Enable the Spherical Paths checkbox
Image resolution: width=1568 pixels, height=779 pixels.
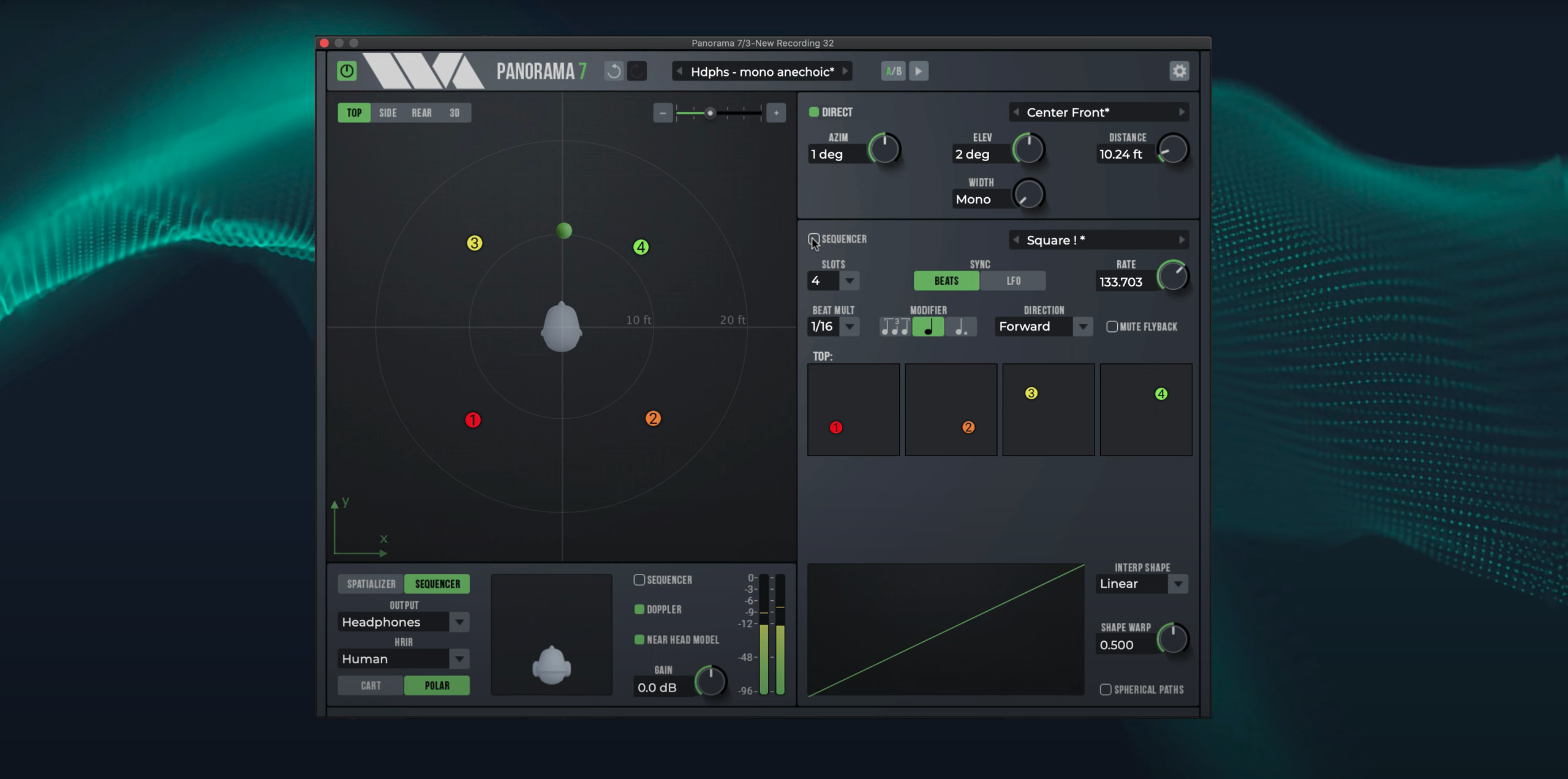(x=1106, y=690)
